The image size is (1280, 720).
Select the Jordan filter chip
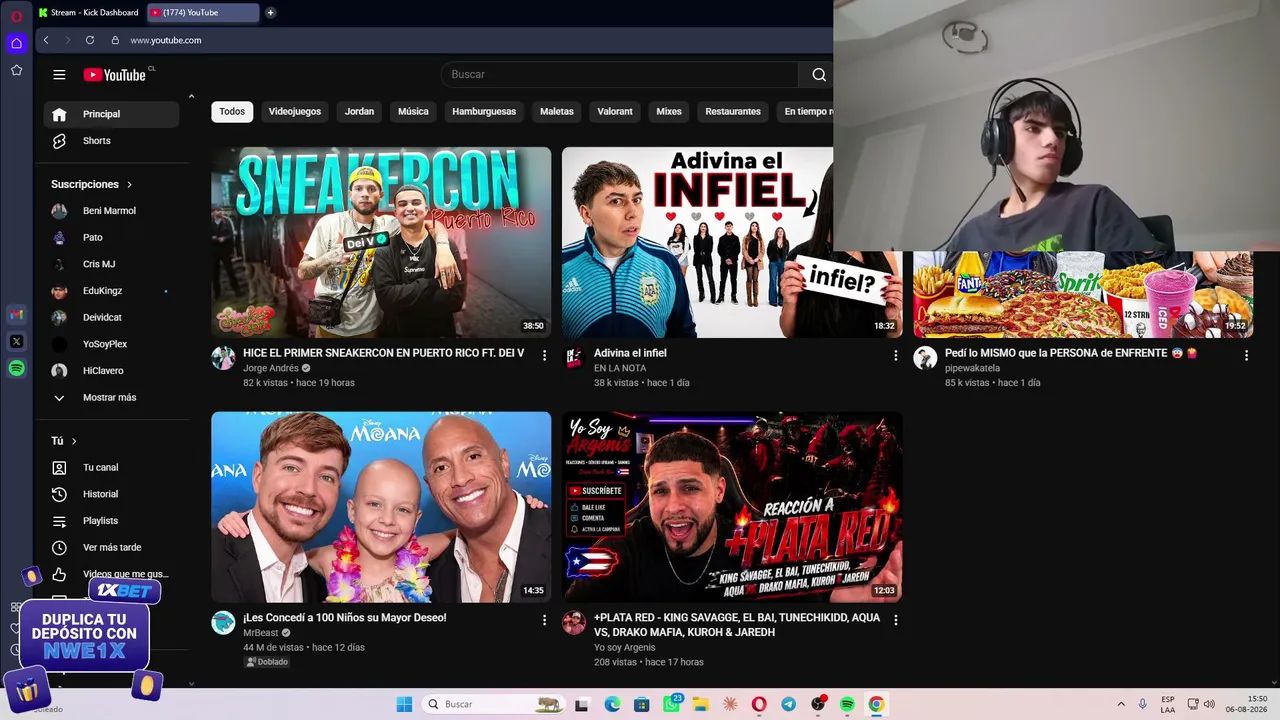(359, 112)
